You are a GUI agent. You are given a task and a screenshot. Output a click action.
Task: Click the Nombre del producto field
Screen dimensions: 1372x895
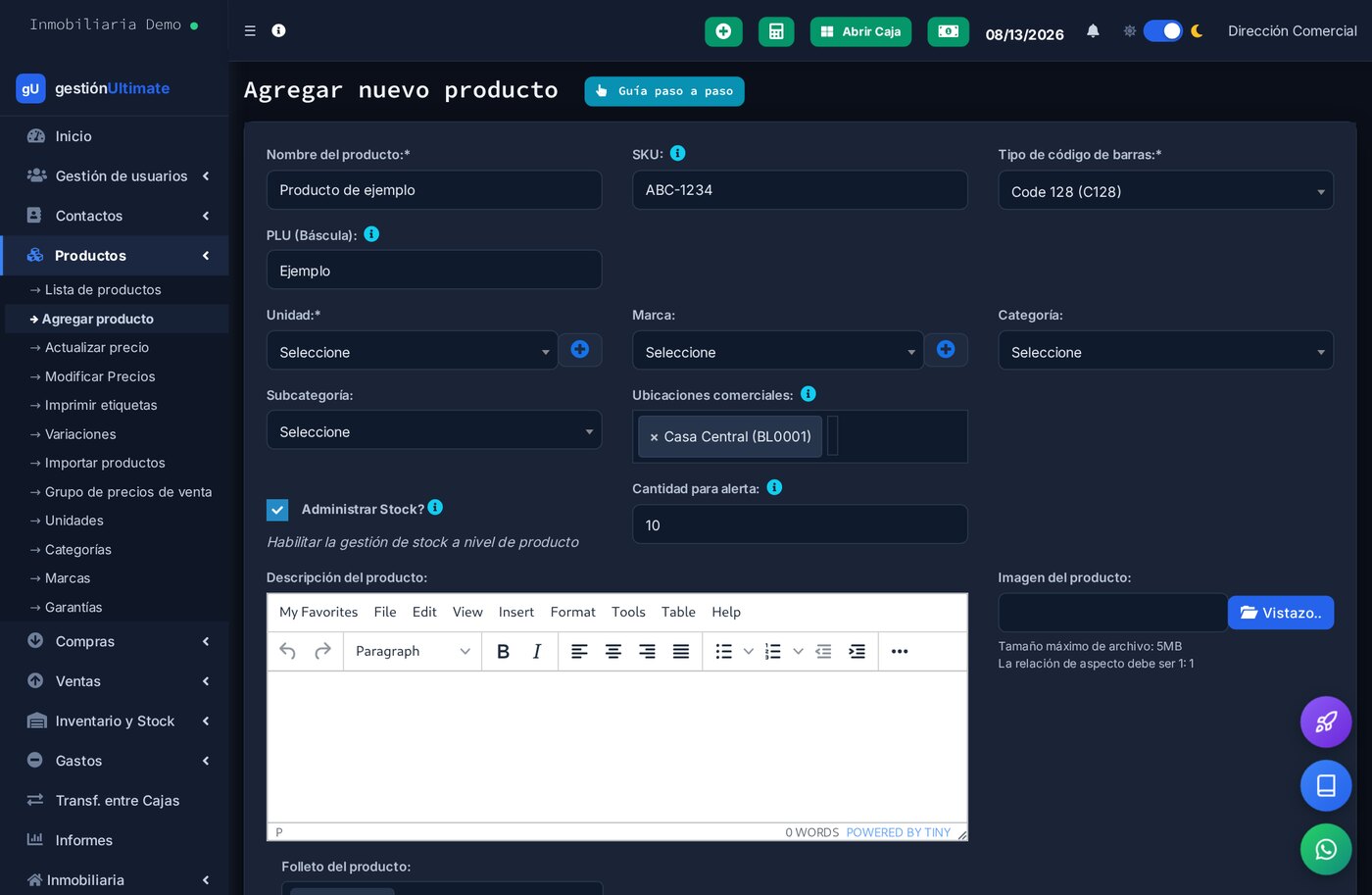pos(434,189)
